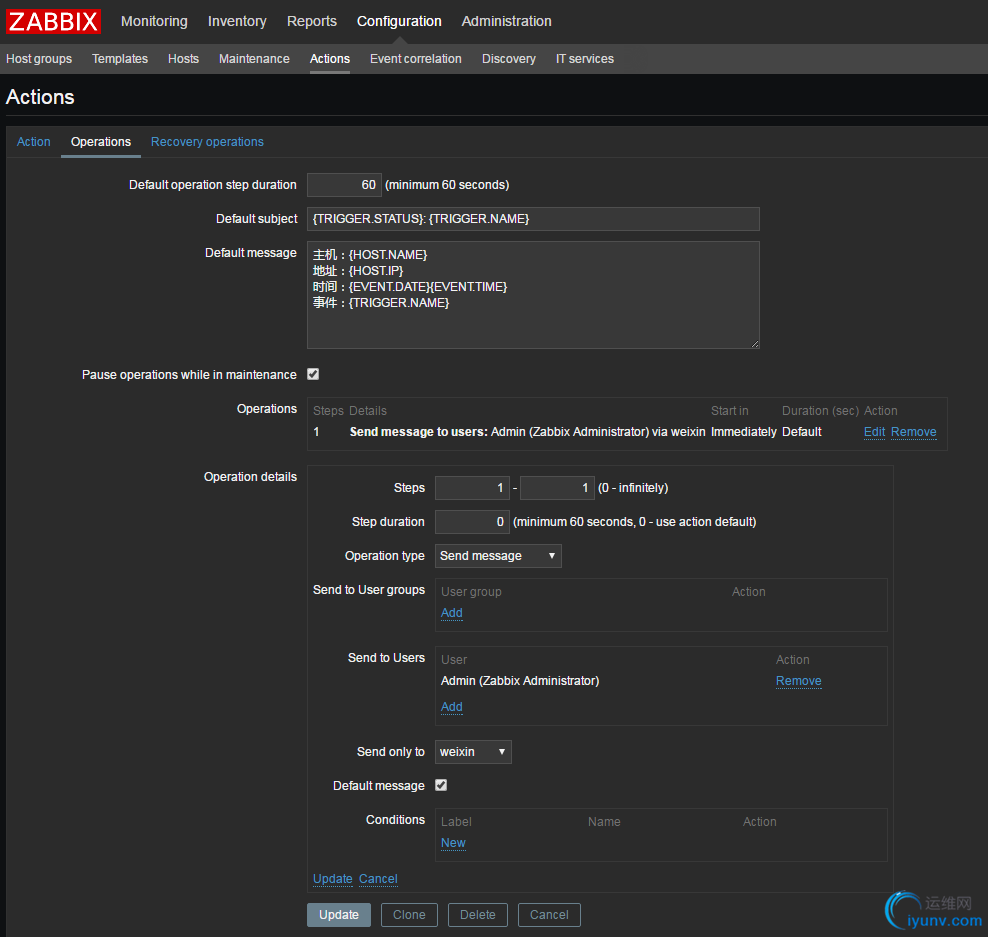Go to Maintenance submenu

pos(254,59)
